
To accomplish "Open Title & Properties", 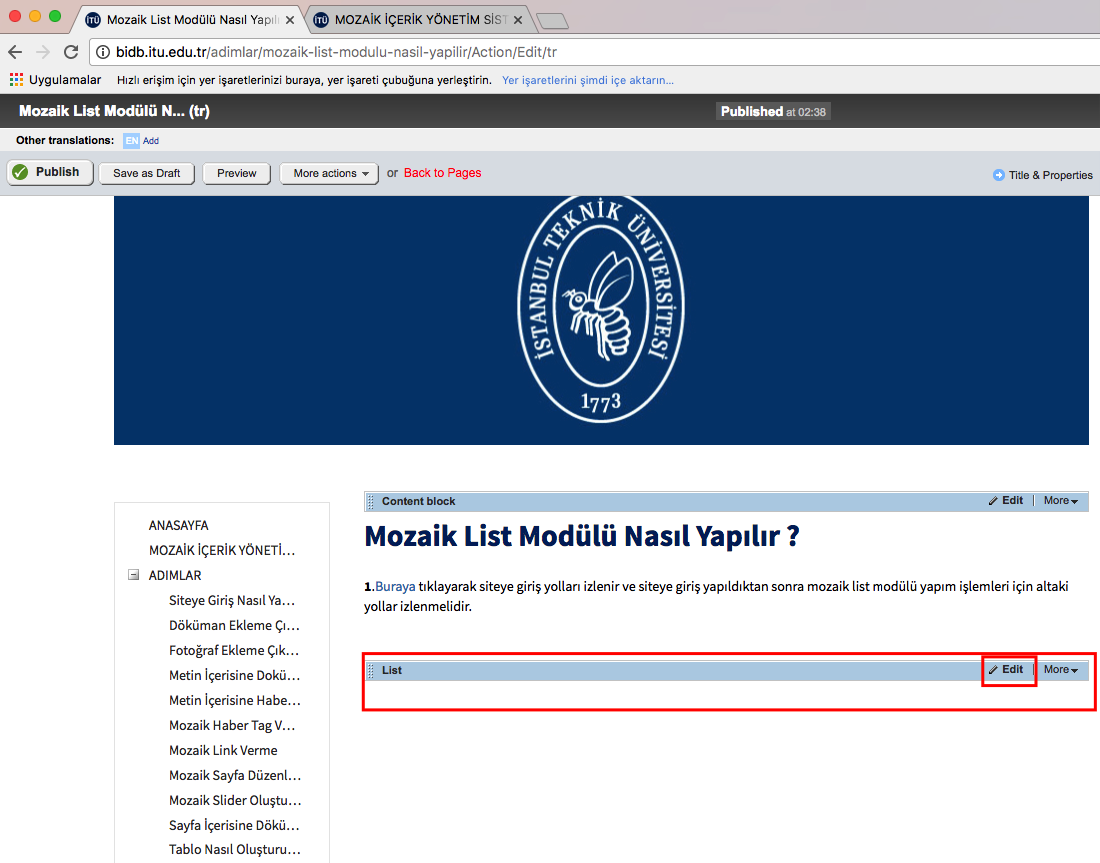I will [x=1042, y=175].
